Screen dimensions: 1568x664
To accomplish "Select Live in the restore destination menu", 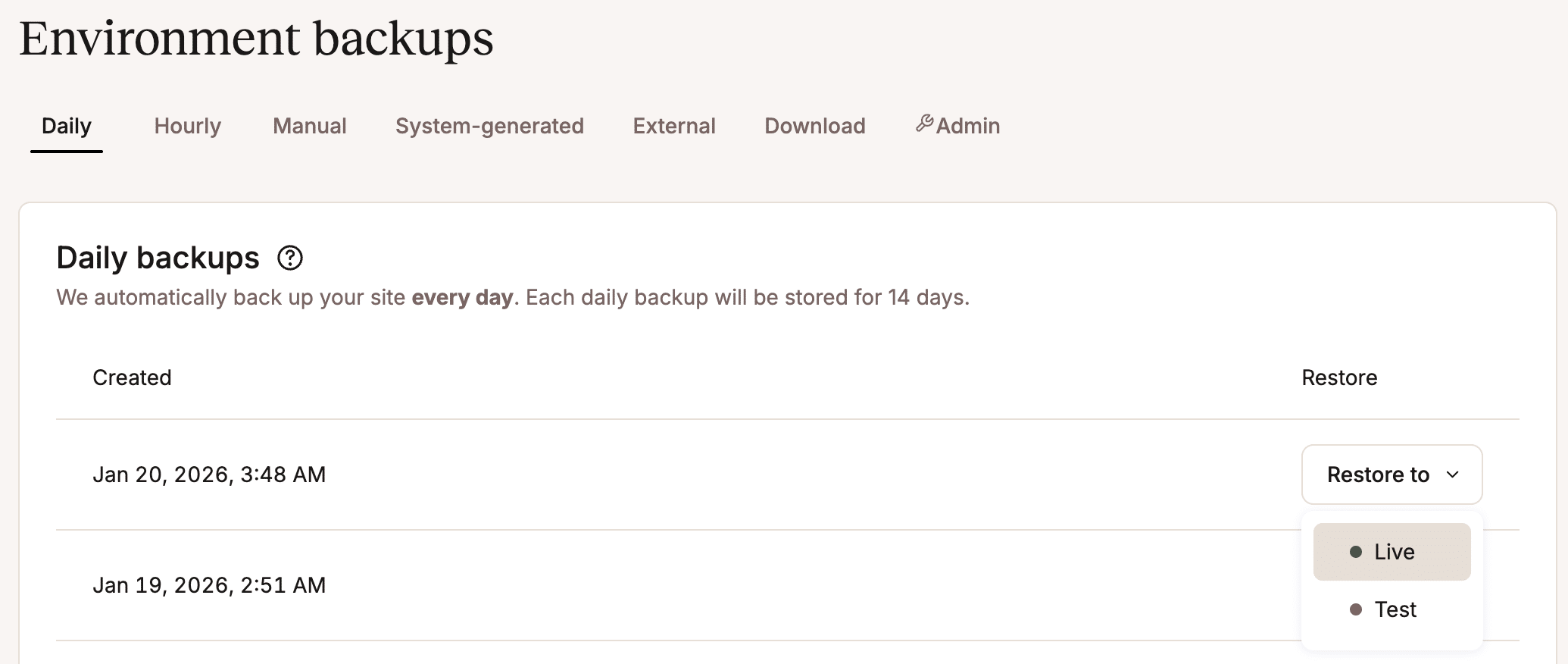I will click(1392, 552).
